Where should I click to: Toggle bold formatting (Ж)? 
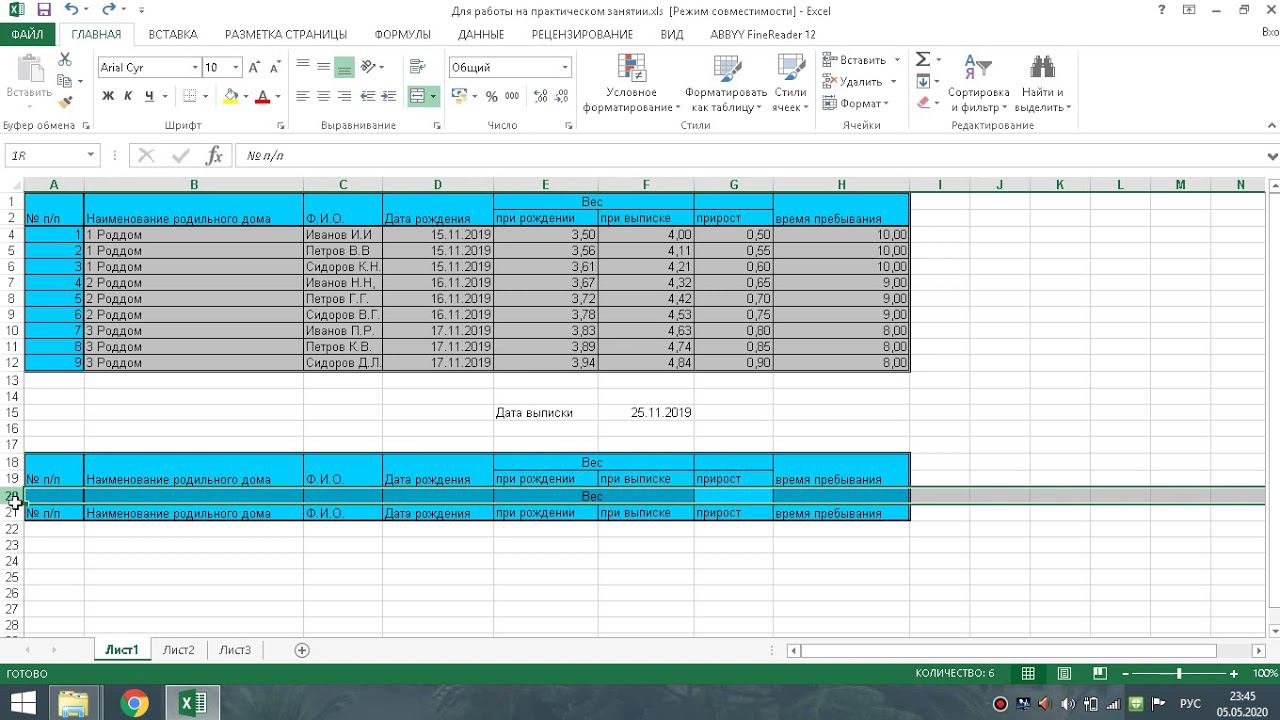click(108, 96)
